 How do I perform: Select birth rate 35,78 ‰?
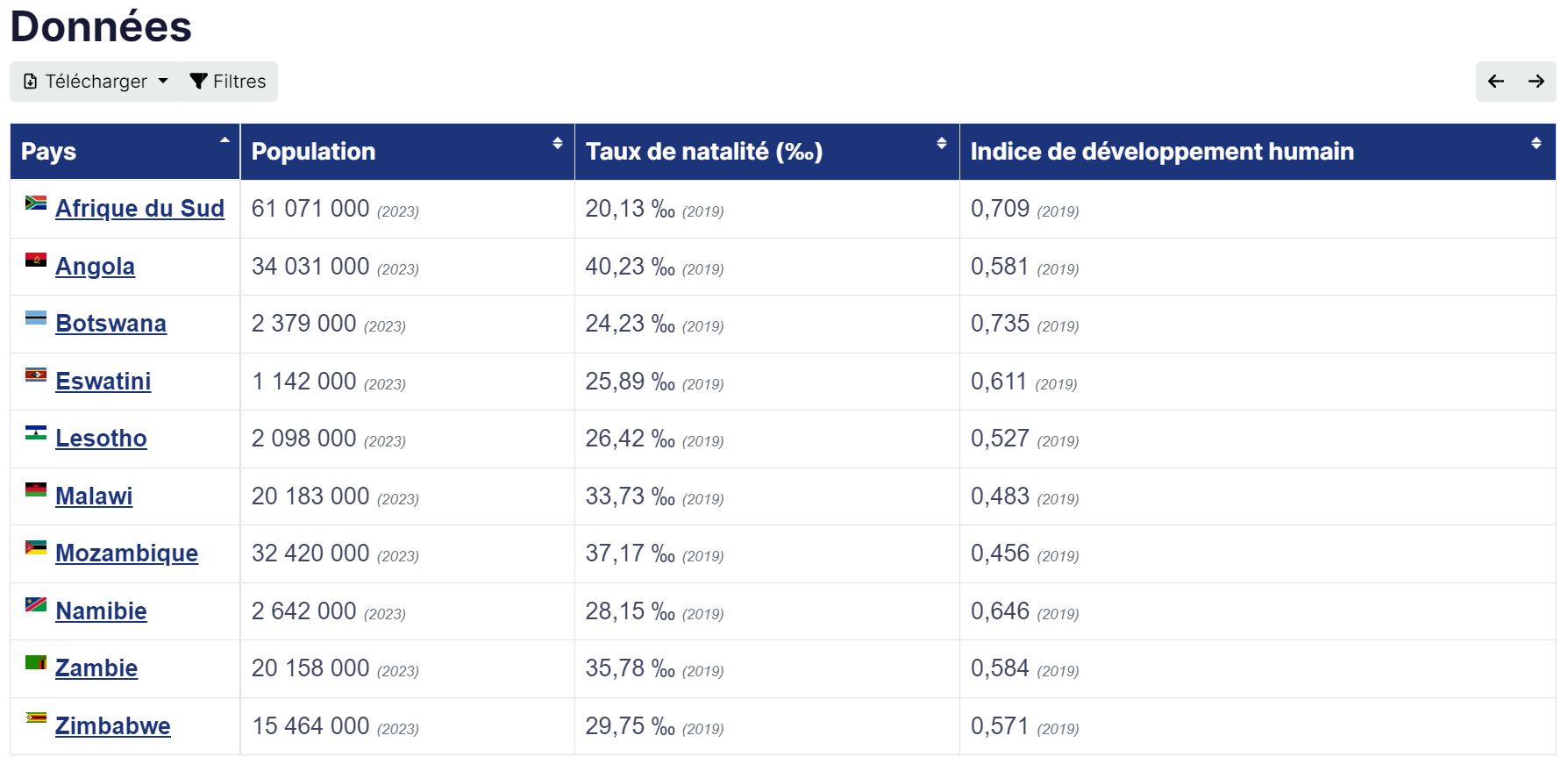pyautogui.click(x=631, y=668)
